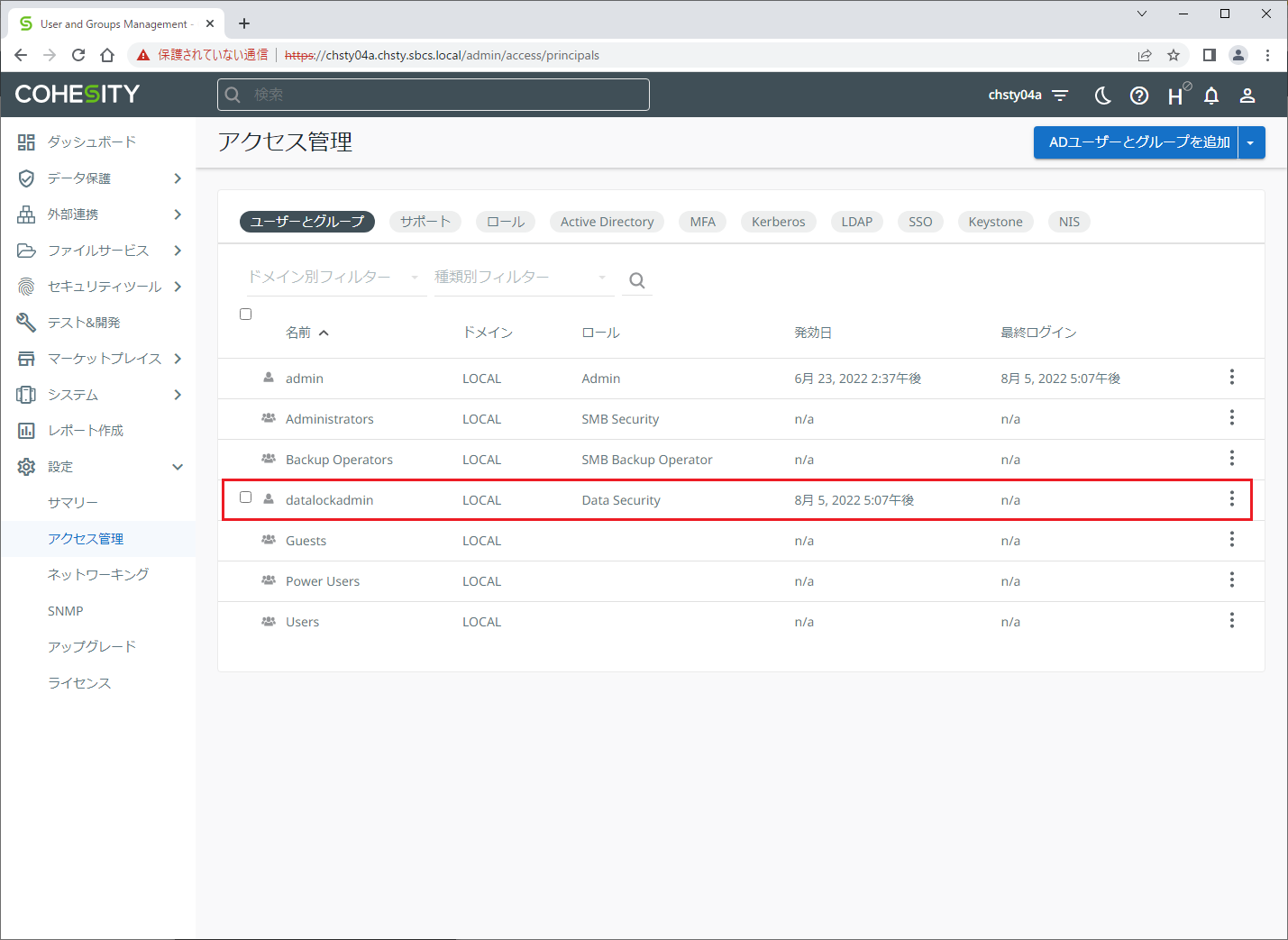Expand the マーケットプレイス sidebar menu
This screenshot has height=940, width=1288.
(x=178, y=359)
